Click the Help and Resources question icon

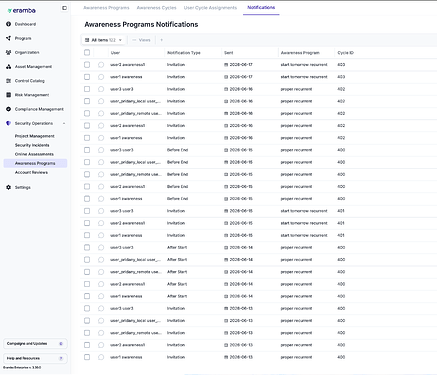(x=61, y=358)
